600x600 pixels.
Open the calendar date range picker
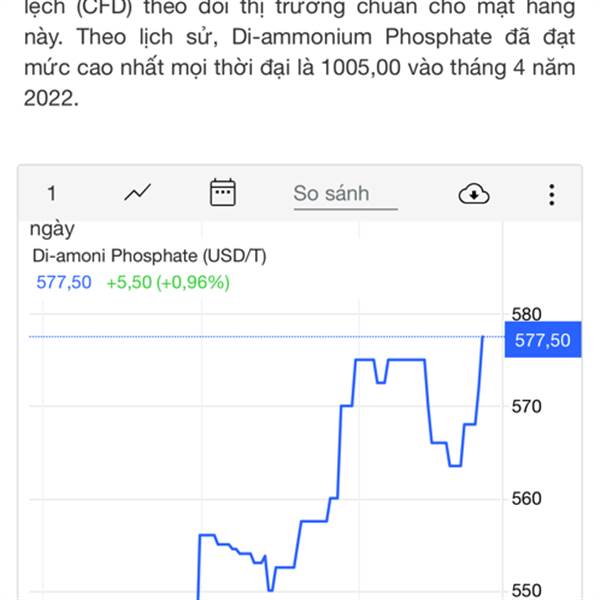(x=223, y=192)
